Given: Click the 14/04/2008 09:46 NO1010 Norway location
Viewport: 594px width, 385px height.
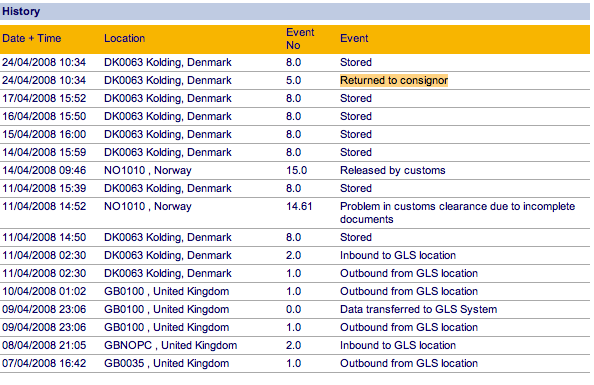Looking at the screenshot, I should pos(148,170).
